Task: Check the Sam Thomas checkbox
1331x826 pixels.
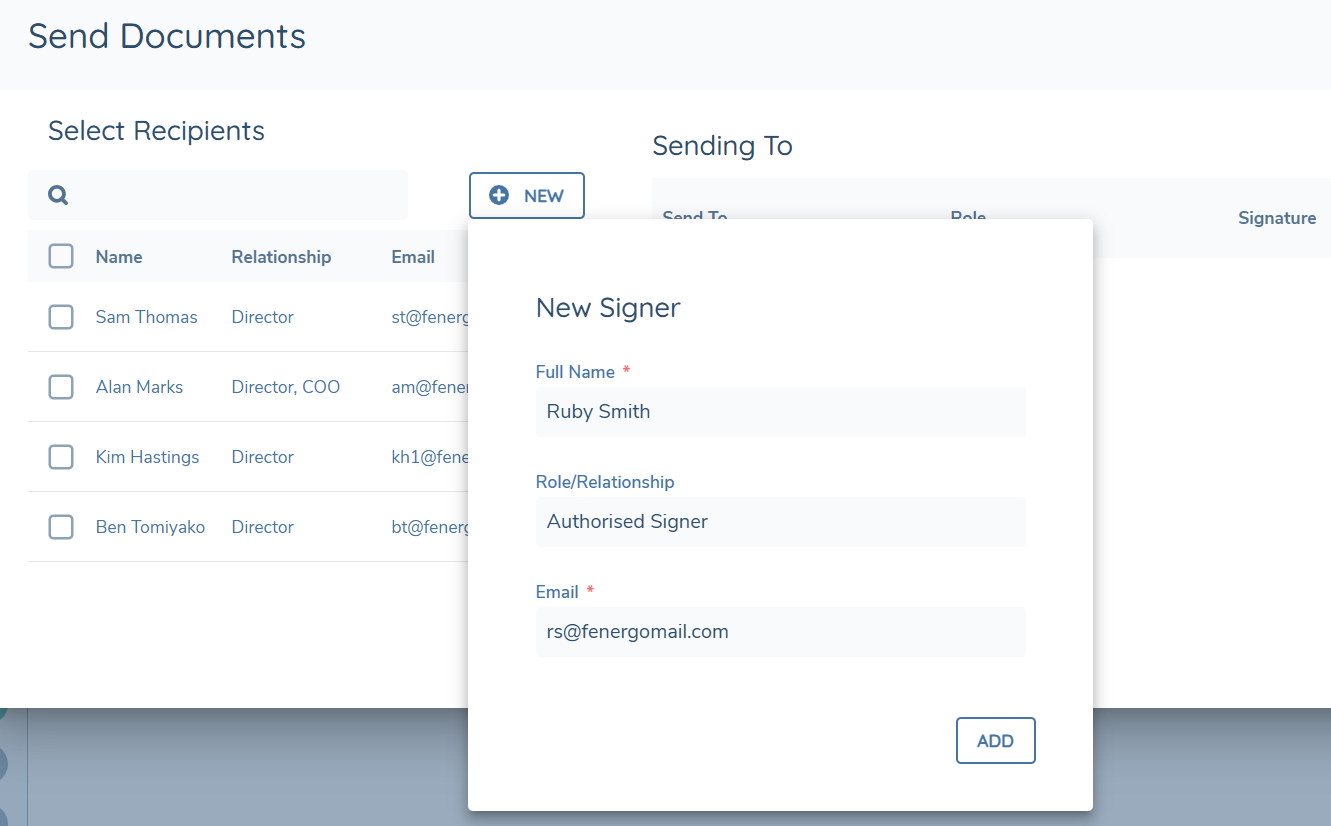Action: click(61, 317)
